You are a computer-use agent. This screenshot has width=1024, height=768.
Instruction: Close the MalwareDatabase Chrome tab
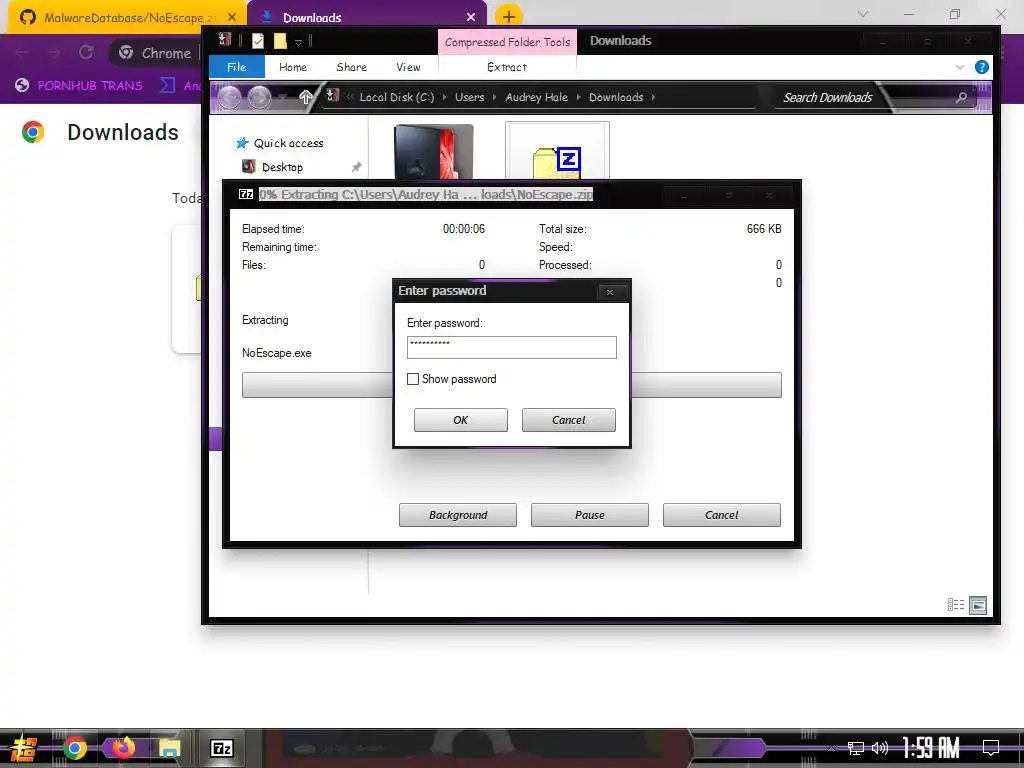pyautogui.click(x=232, y=17)
